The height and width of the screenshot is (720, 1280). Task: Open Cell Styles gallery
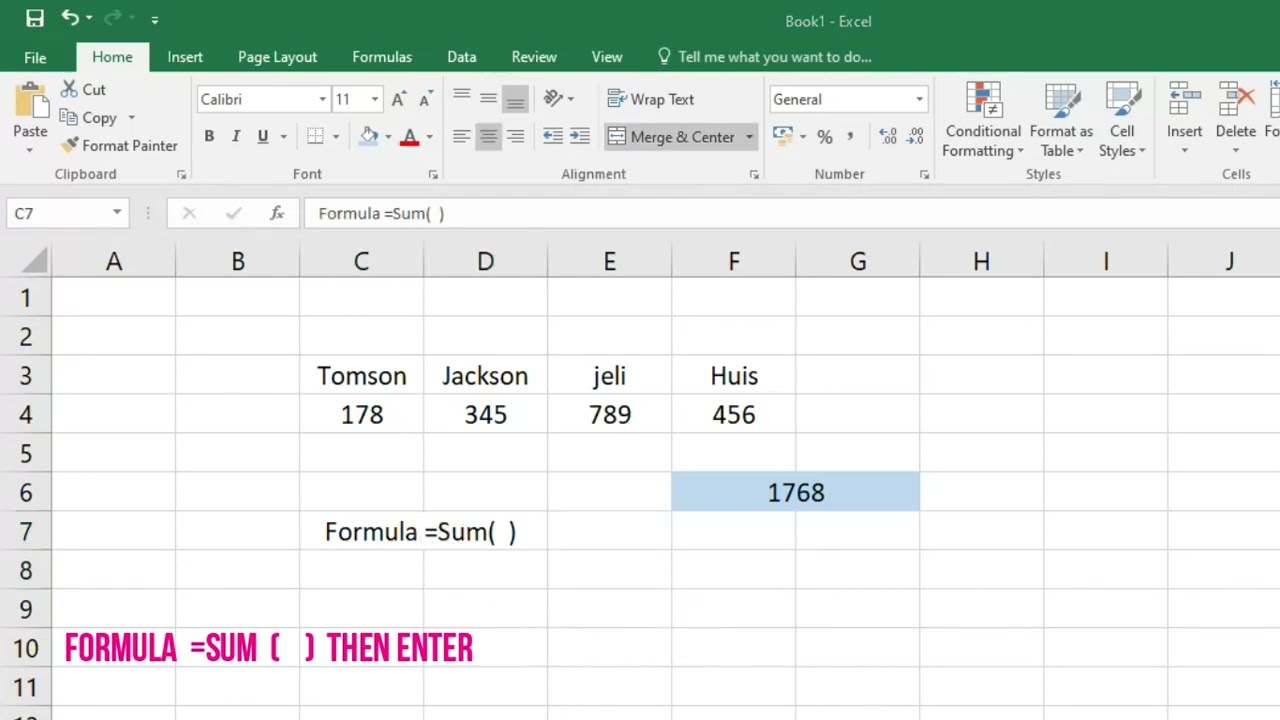(1122, 121)
